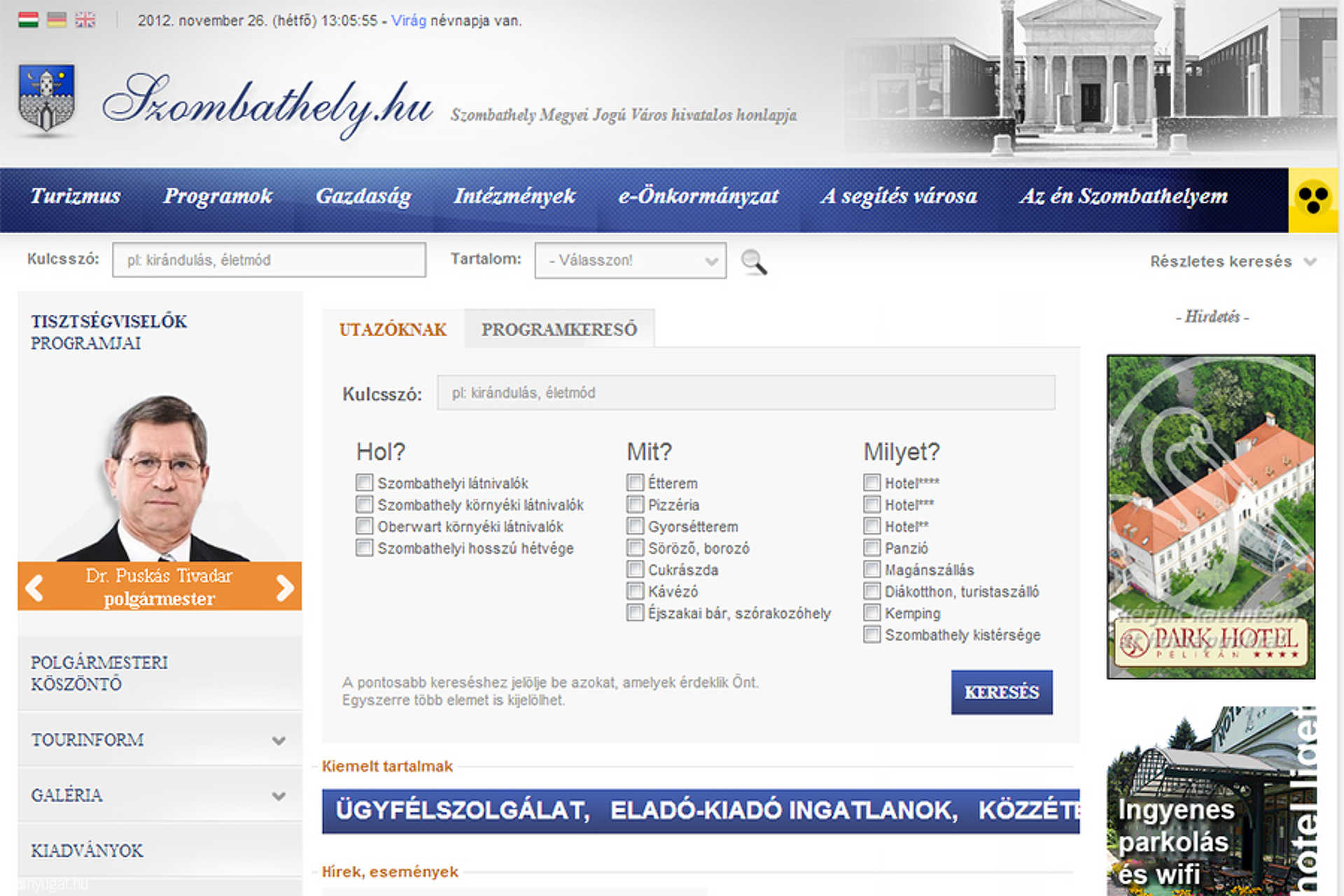Screen dimensions: 1344x896
Task: Check the Étterem option
Action: tap(635, 482)
